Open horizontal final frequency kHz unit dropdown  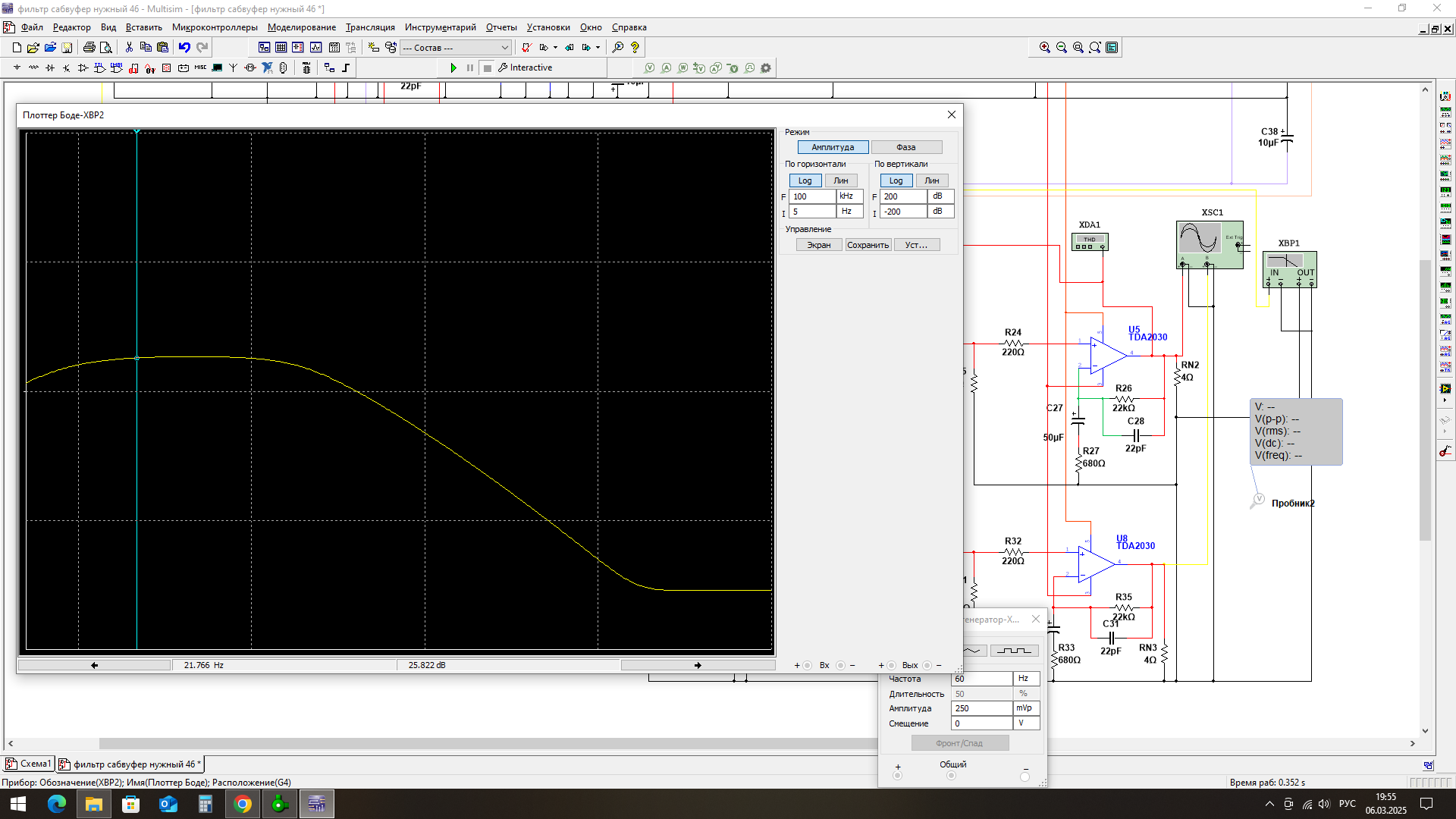tap(849, 196)
